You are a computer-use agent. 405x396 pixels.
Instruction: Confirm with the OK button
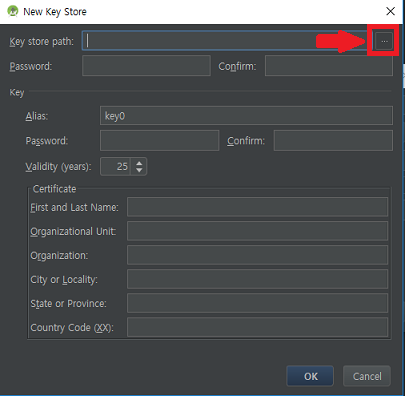pos(310,376)
